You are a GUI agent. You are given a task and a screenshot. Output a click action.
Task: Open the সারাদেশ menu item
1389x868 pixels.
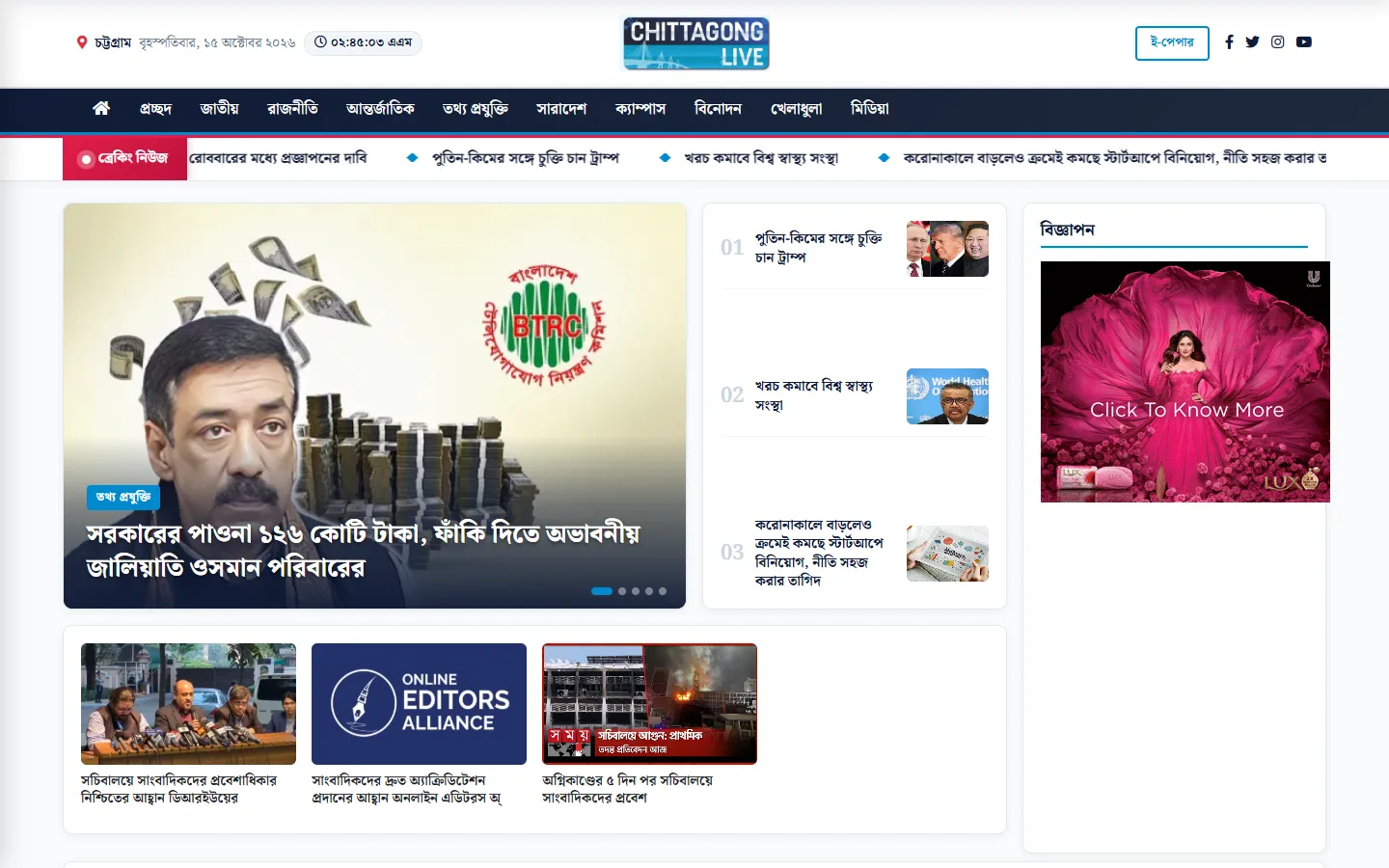pos(561,109)
